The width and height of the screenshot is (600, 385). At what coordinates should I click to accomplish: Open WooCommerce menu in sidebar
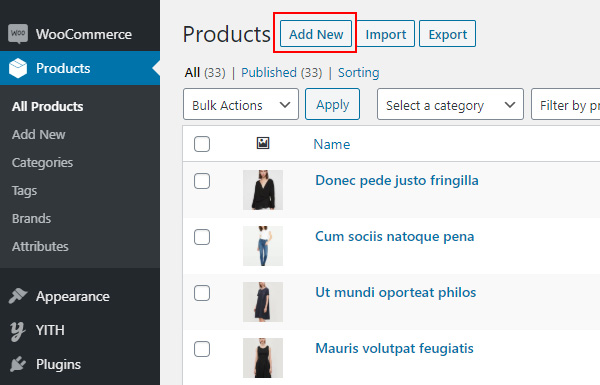80,34
